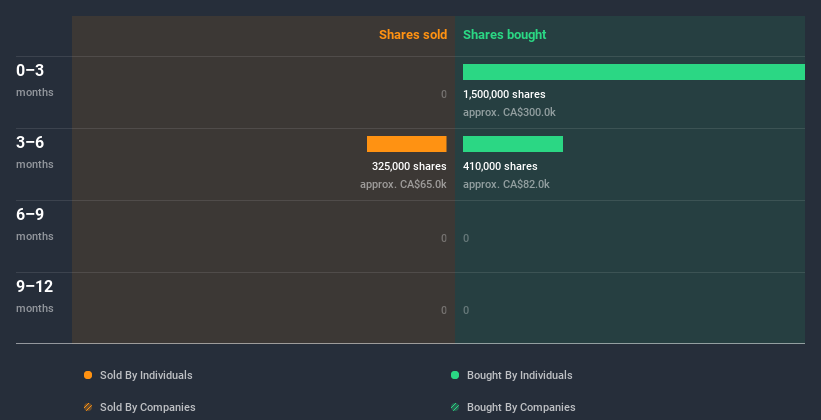Click the green 0–3 months shares bought bar
821x420 pixels.
634,72
